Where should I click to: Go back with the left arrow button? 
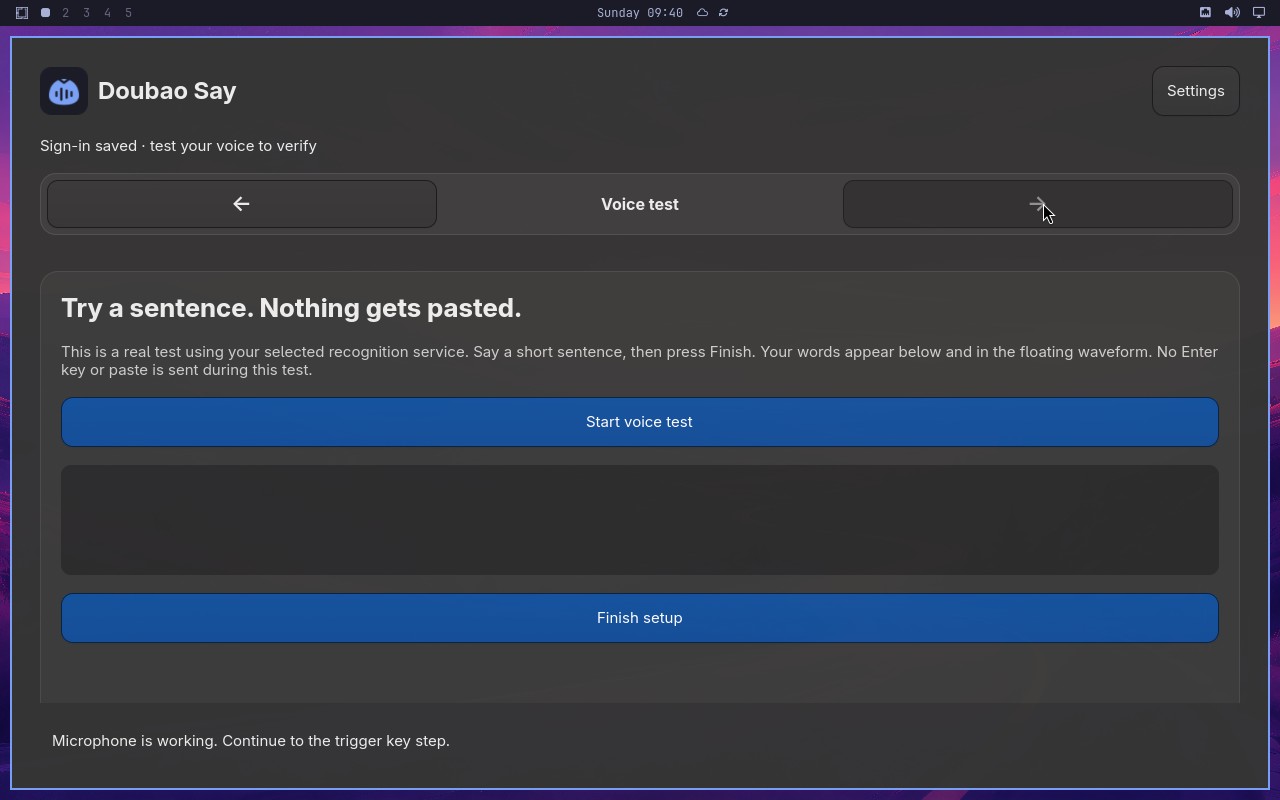[x=242, y=204]
